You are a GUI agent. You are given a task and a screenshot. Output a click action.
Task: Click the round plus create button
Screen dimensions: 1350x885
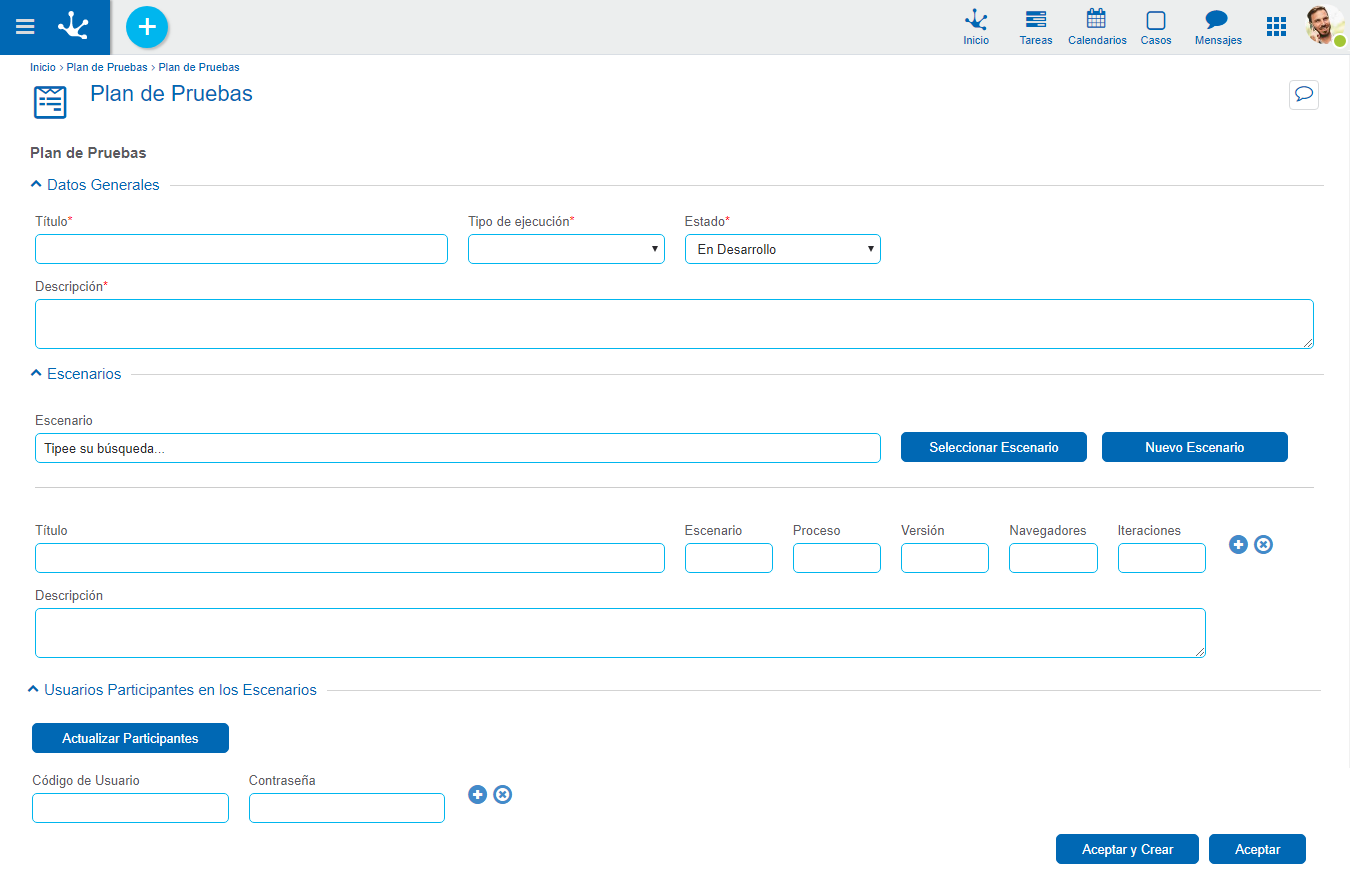147,27
